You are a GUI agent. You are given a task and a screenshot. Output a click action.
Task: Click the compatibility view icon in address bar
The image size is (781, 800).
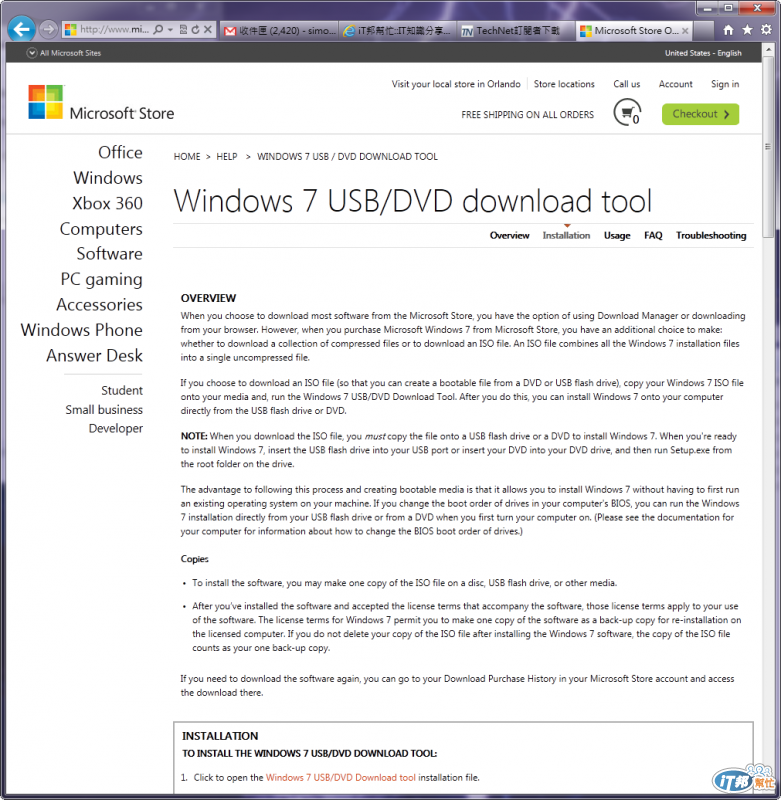pos(183,30)
